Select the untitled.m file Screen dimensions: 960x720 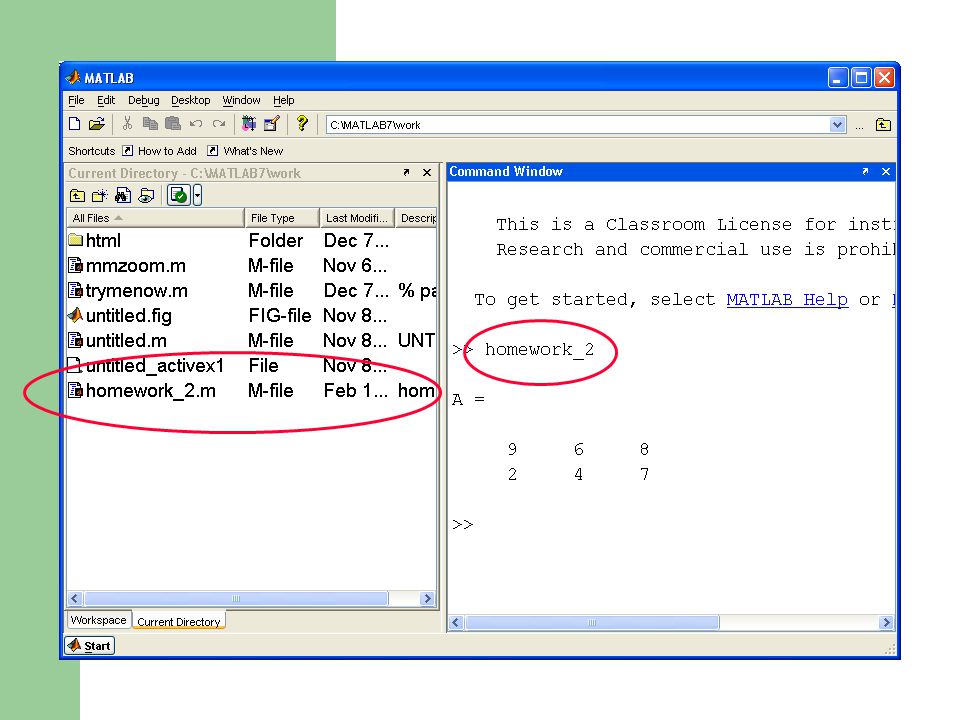click(251, 340)
